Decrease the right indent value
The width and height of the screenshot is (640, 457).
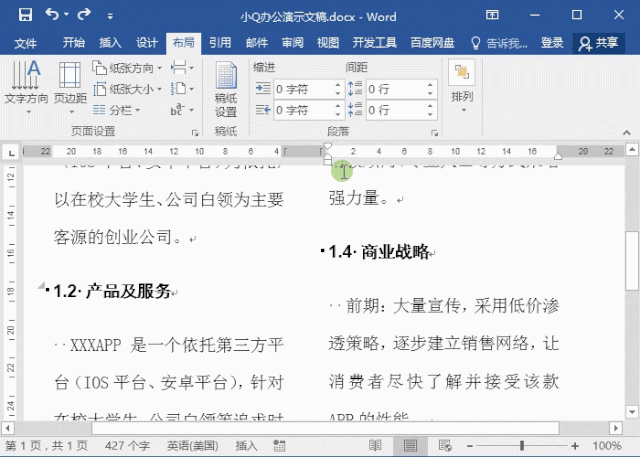click(338, 115)
